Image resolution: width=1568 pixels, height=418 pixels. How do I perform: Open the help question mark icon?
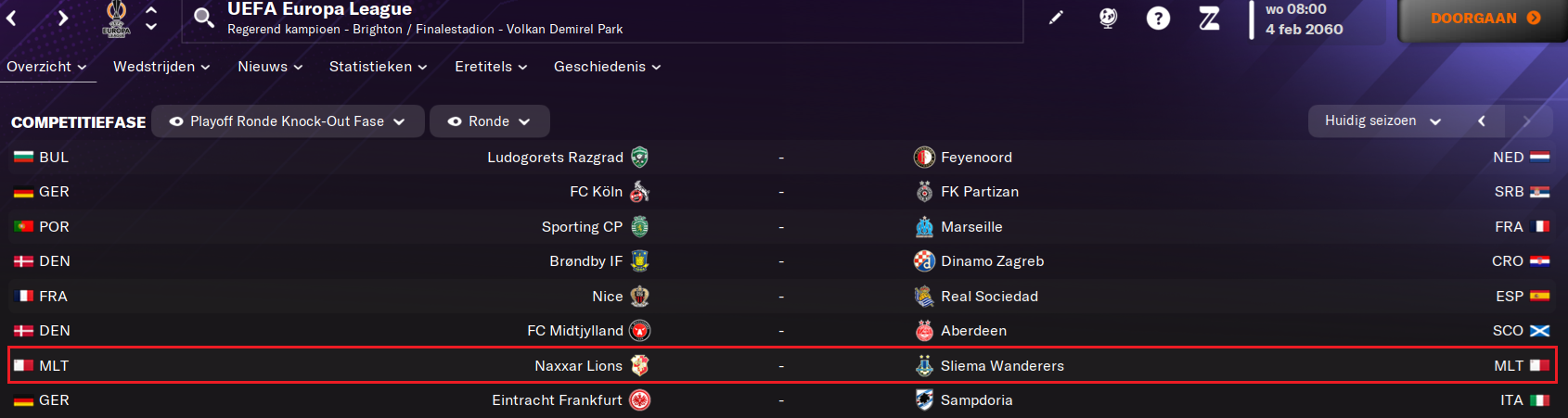pyautogui.click(x=1158, y=18)
